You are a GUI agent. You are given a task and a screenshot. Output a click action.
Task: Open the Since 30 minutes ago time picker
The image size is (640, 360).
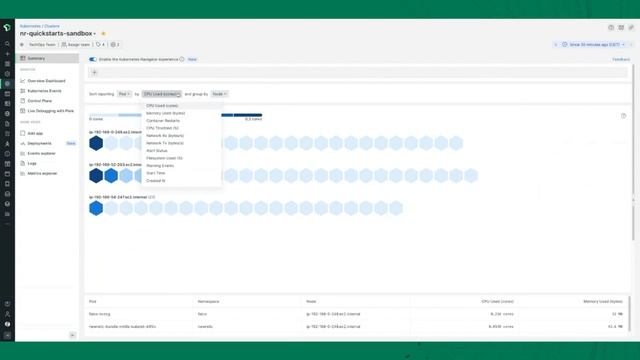594,44
